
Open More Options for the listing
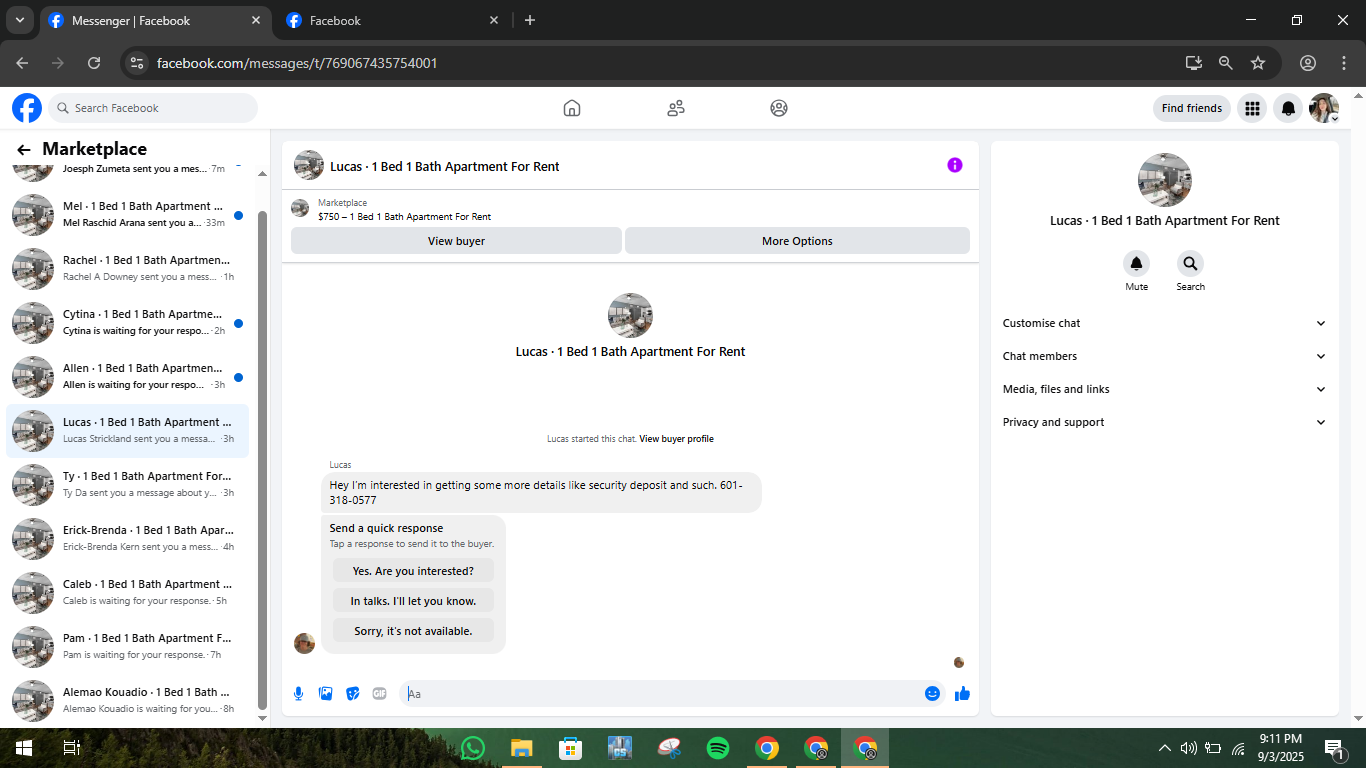click(797, 241)
